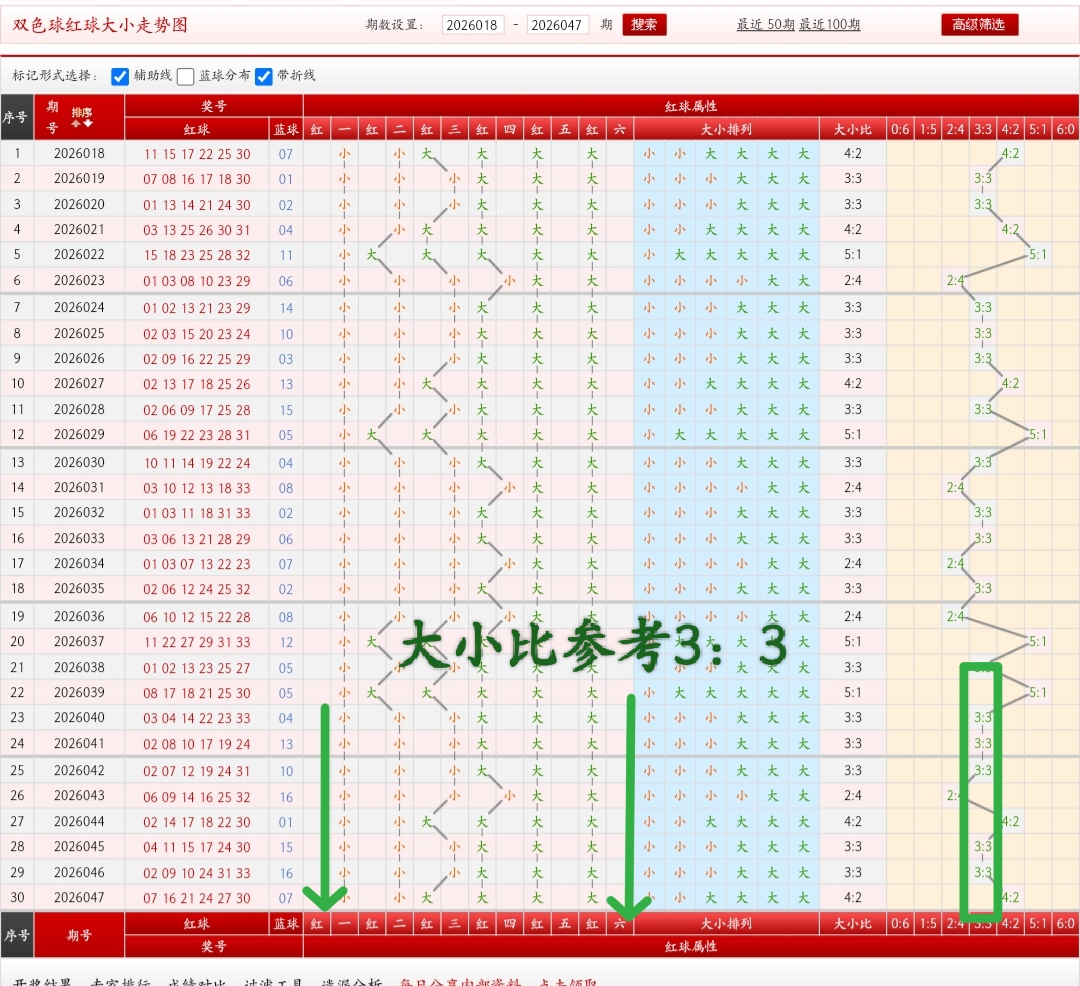Disable the 辅助线 checkbox
1080x986 pixels.
click(121, 76)
